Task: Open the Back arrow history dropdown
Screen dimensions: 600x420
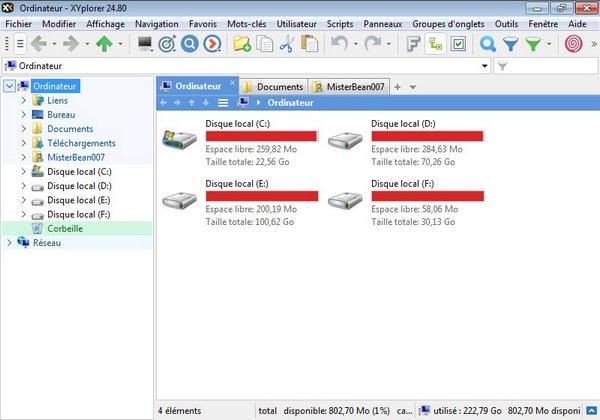Action: [54, 44]
